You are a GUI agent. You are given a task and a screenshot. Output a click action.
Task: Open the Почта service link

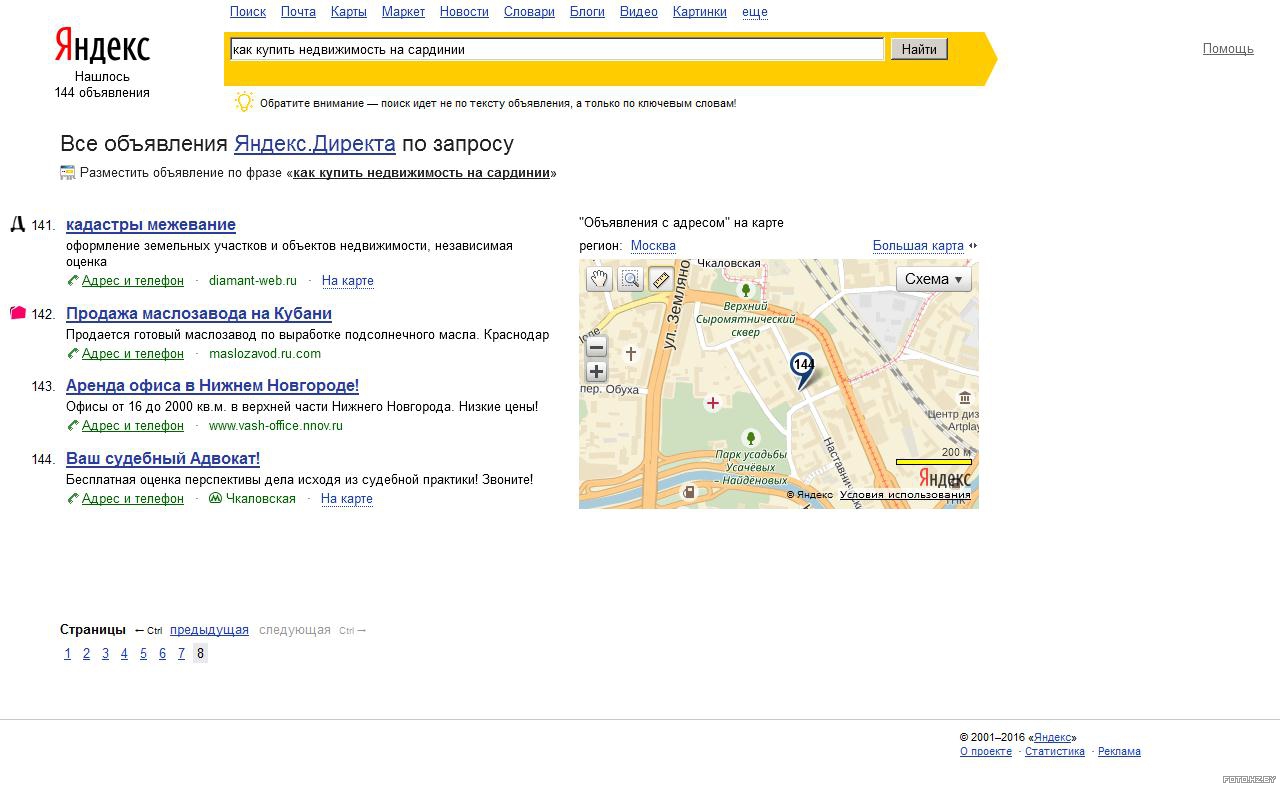(298, 12)
